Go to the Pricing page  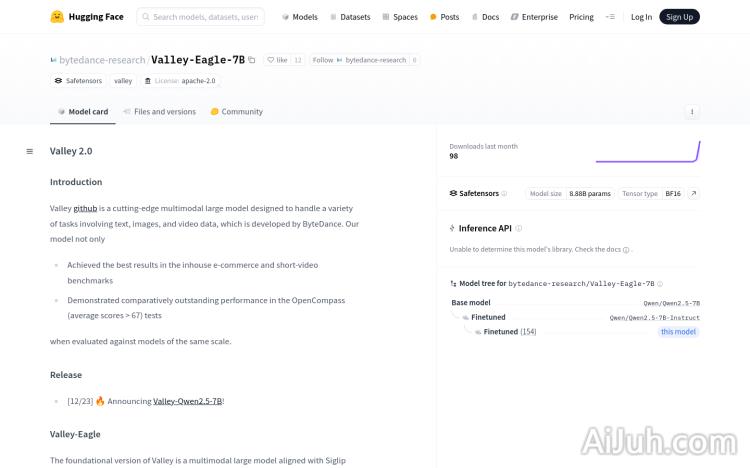[581, 17]
